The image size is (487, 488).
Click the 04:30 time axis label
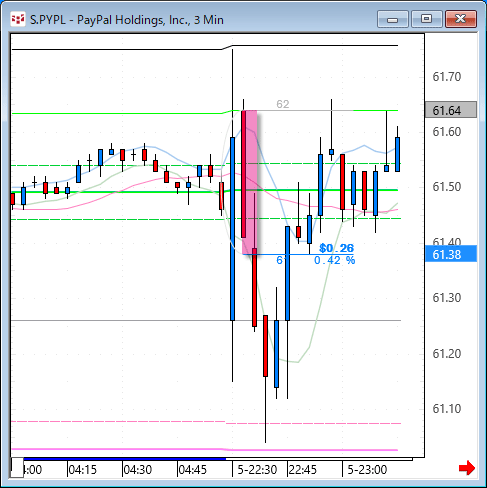pyautogui.click(x=138, y=470)
